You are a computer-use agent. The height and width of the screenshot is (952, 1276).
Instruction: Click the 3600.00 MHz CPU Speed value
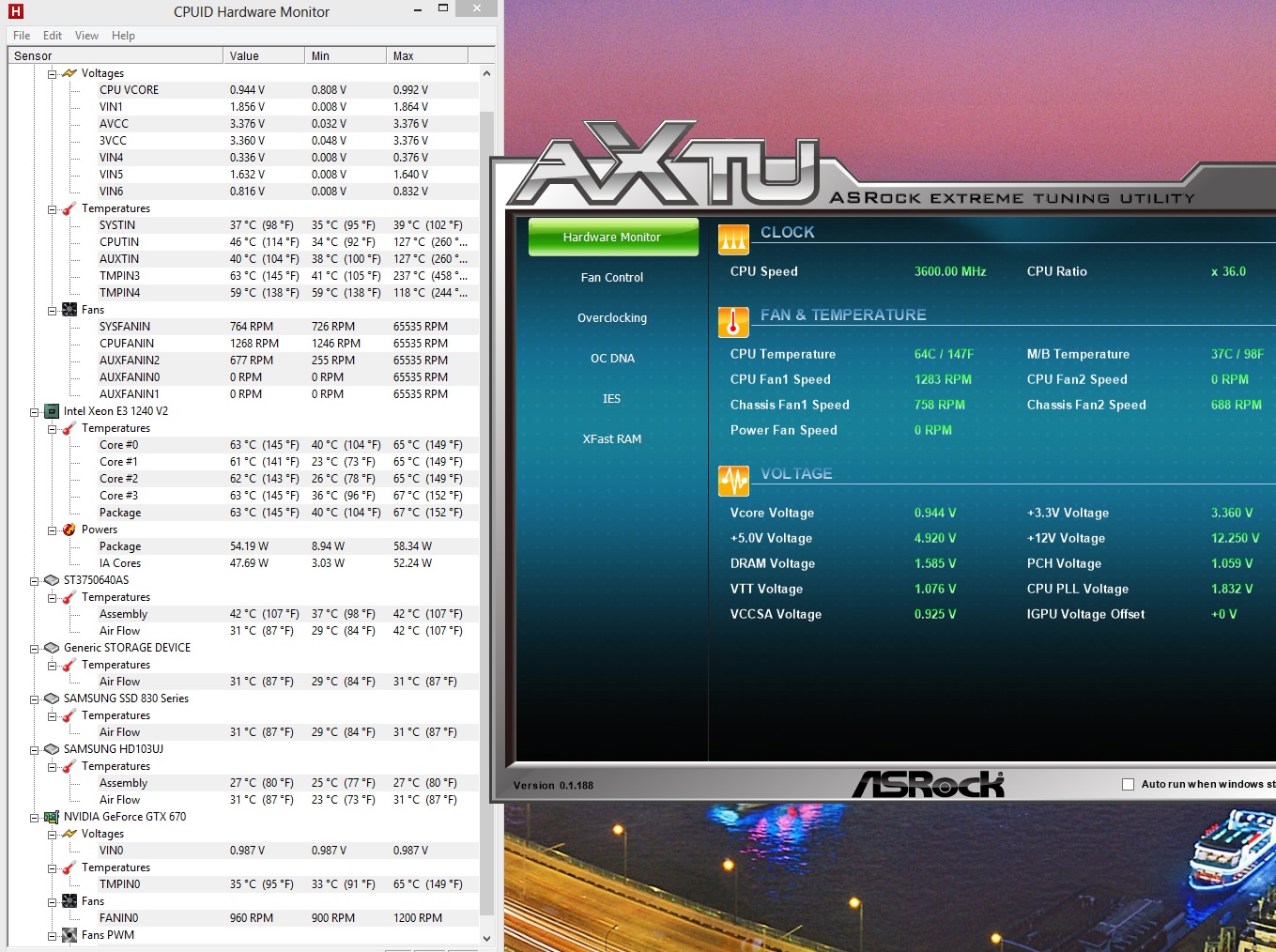[x=950, y=271]
